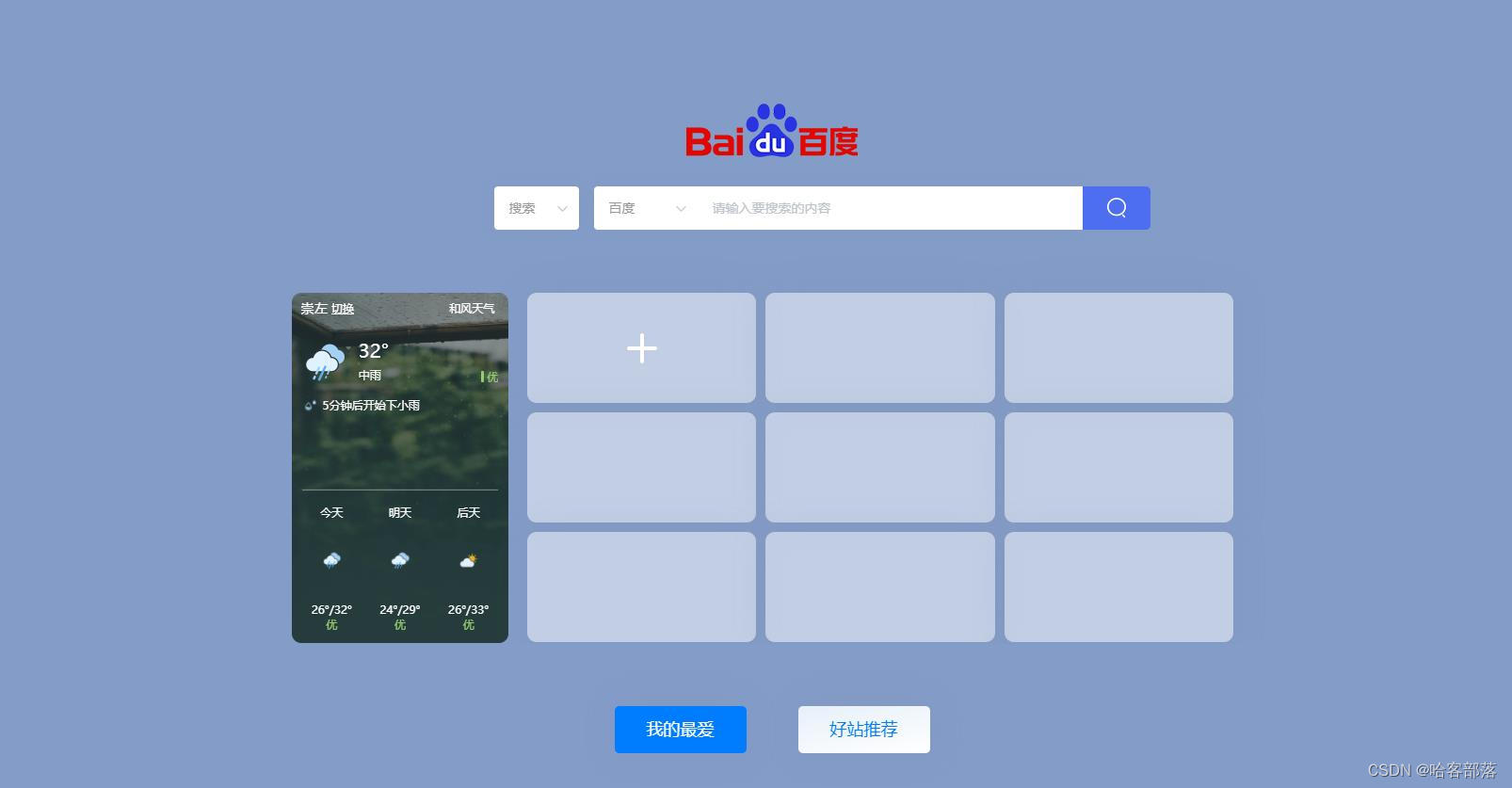The image size is (1512, 788).
Task: Click the 24°/29° temperature range
Action: (400, 610)
